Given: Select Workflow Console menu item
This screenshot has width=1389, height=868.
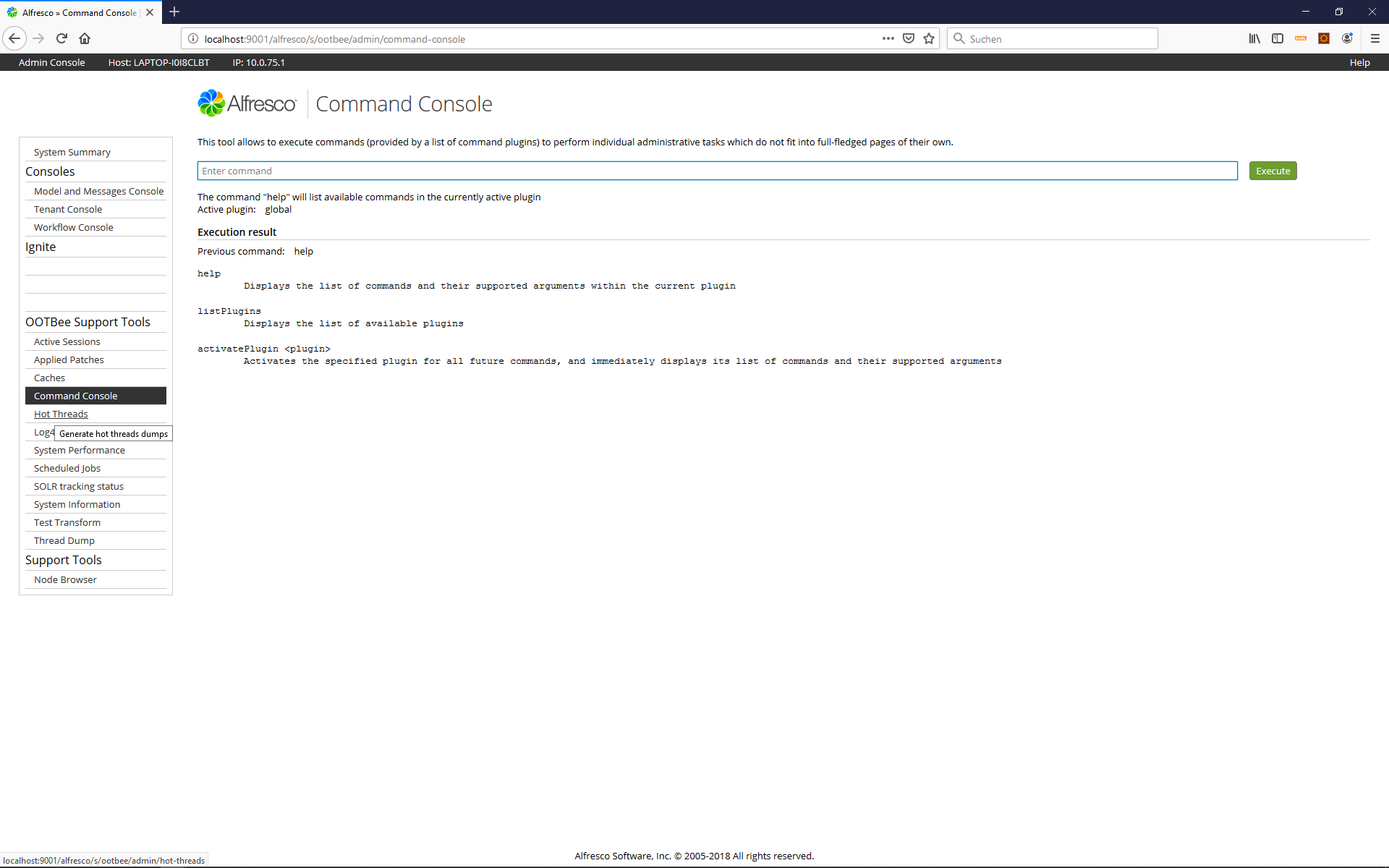Looking at the screenshot, I should click(73, 227).
